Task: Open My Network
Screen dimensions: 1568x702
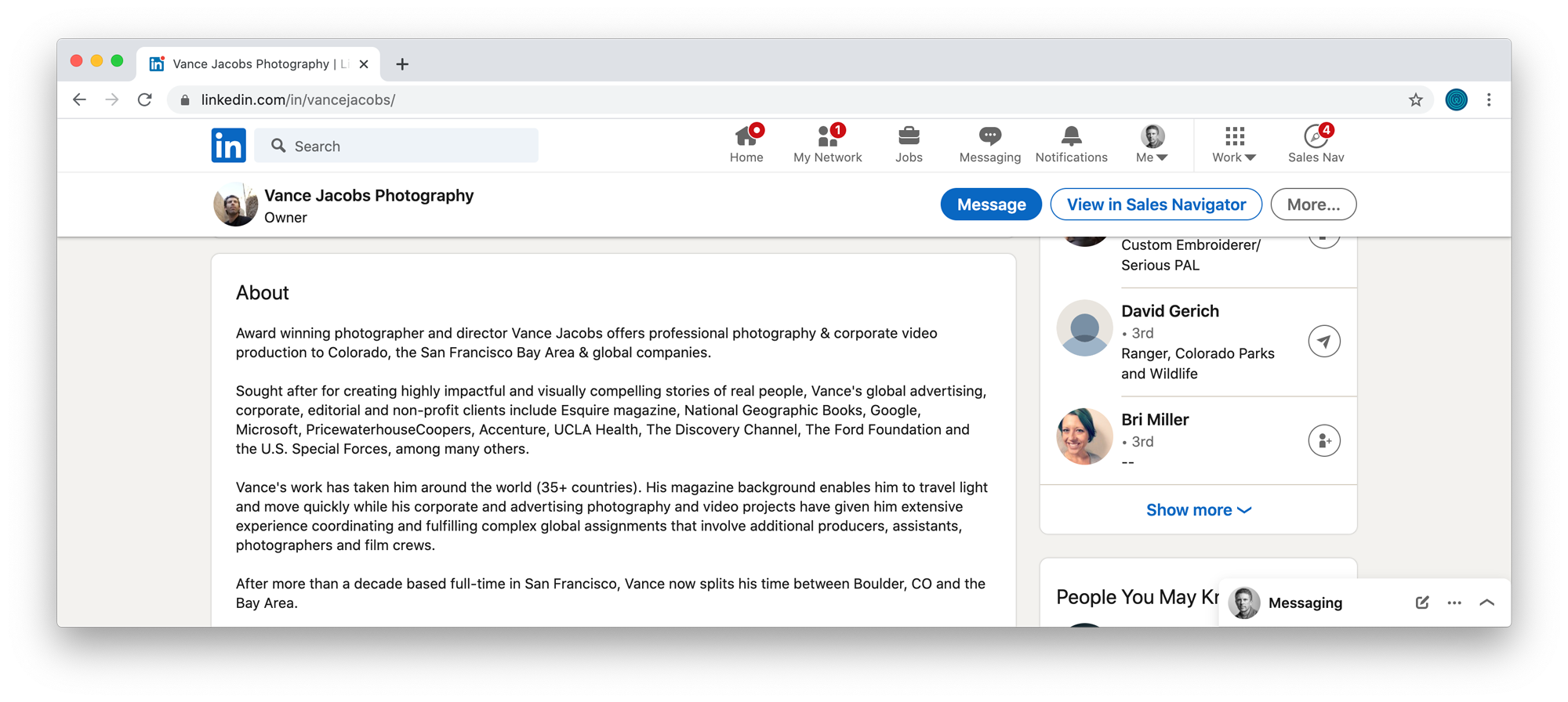Action: 827,144
